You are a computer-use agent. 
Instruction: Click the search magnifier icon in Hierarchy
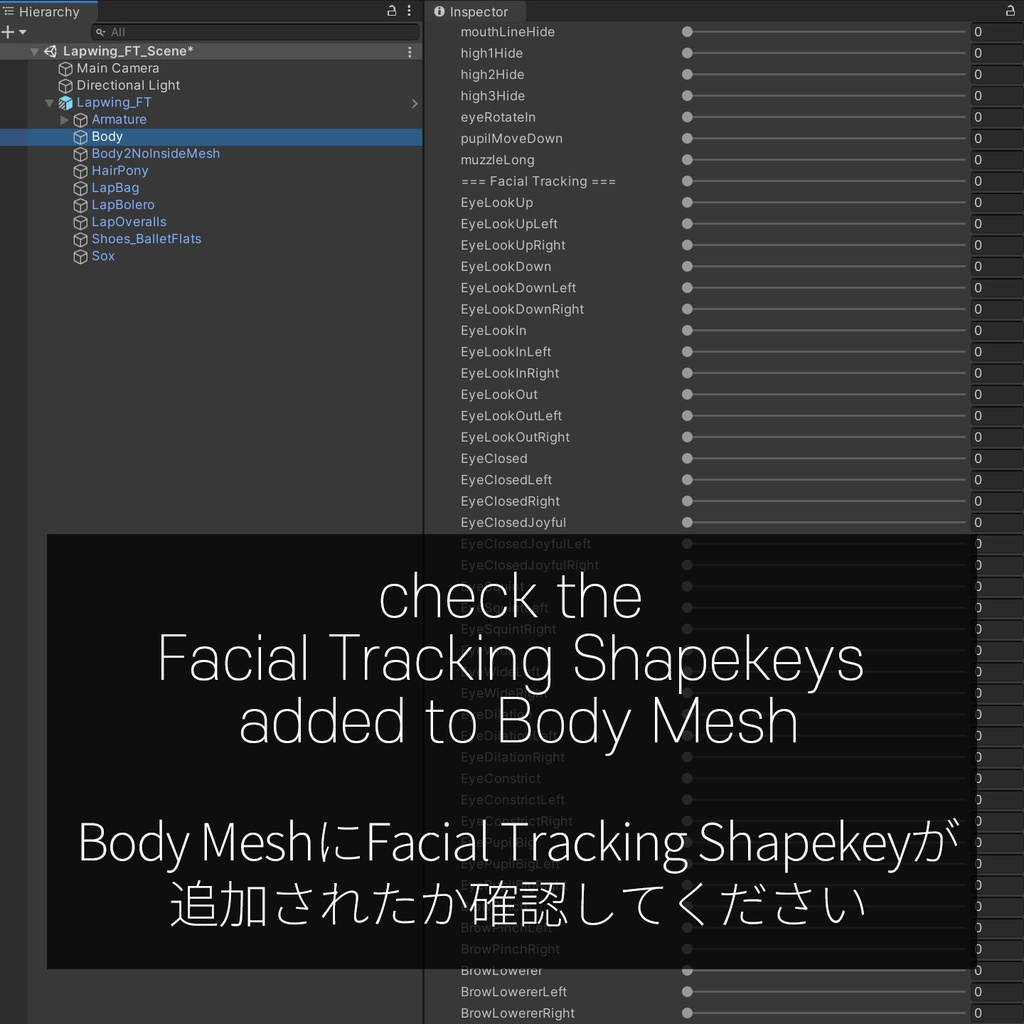[x=99, y=31]
